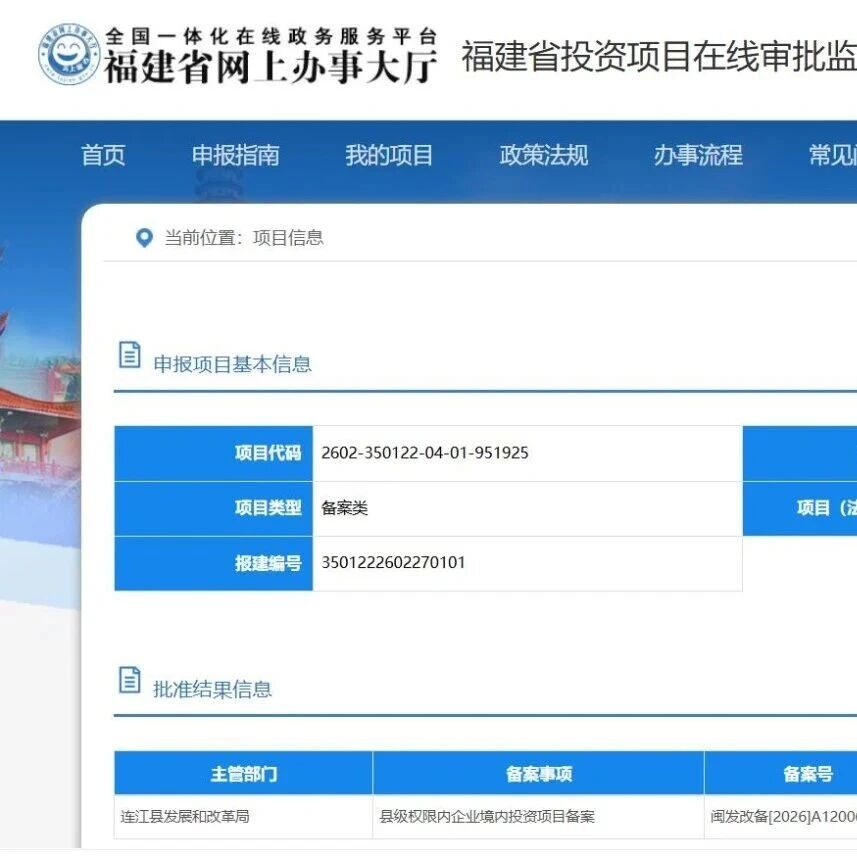Click the 申报项目基本信息 section heading
857x858 pixels.
coord(233,364)
